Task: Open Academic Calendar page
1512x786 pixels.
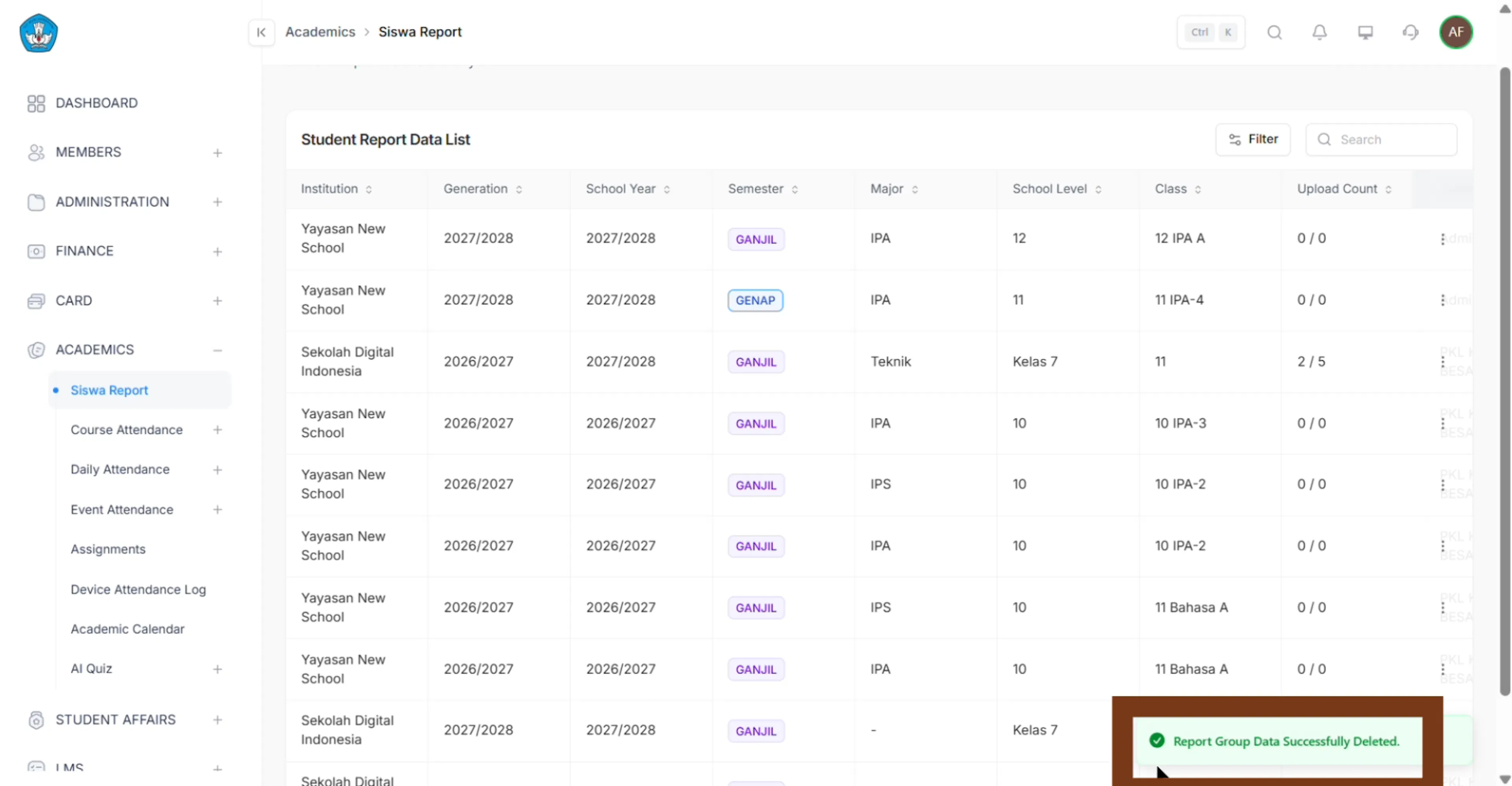Action: click(127, 629)
